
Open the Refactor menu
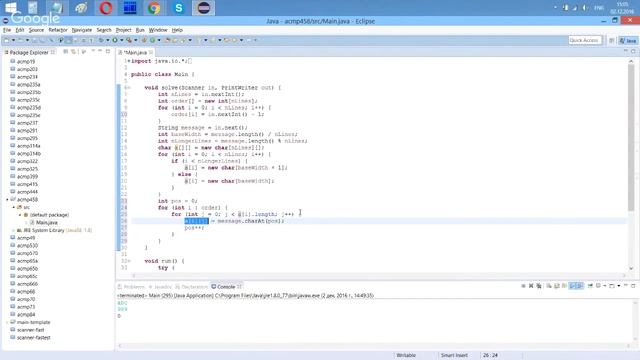tap(58, 30)
